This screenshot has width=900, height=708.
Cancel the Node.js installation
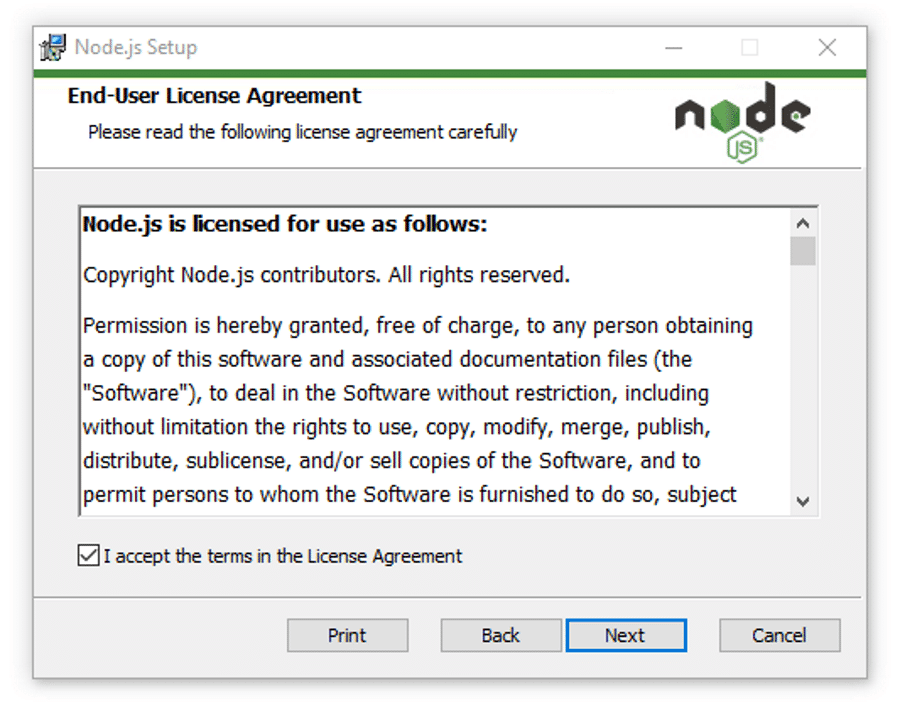point(779,635)
